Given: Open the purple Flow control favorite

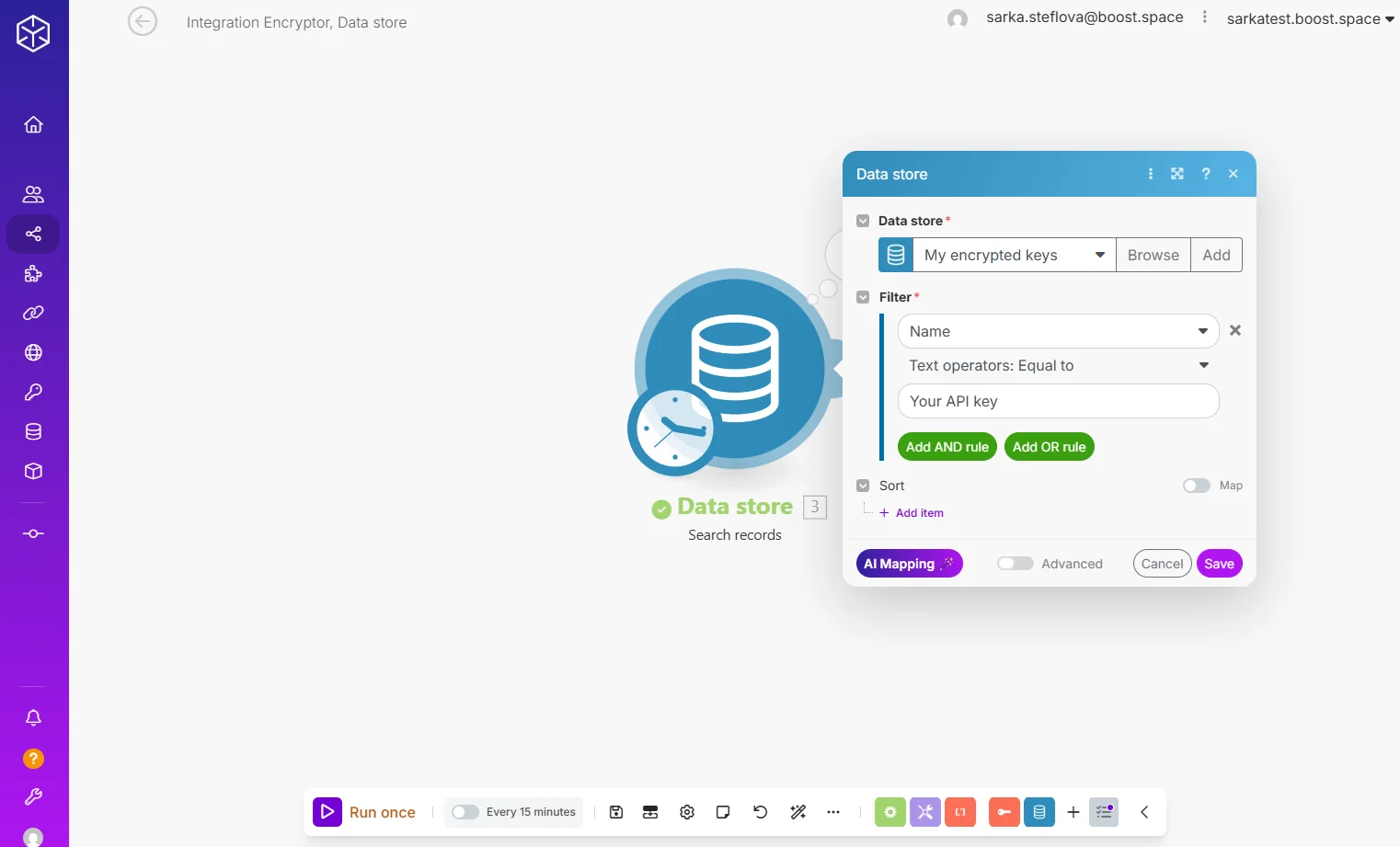Looking at the screenshot, I should click(x=925, y=812).
